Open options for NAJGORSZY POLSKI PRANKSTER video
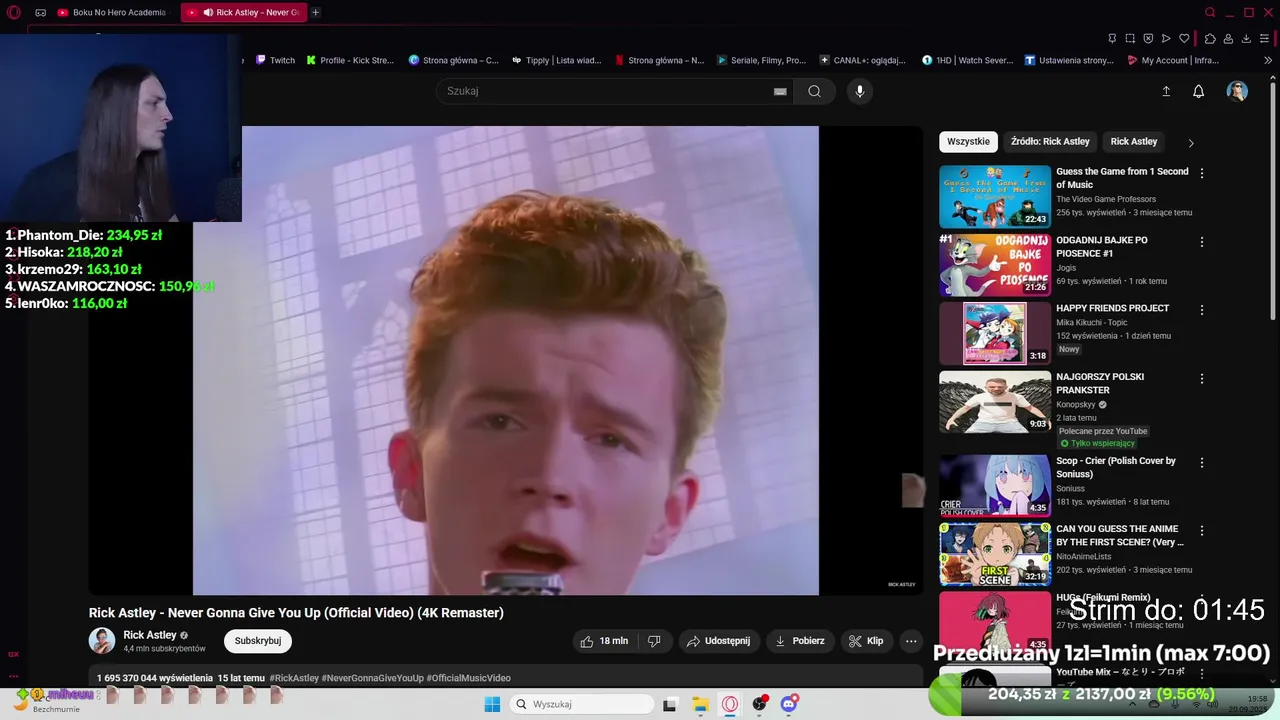Image resolution: width=1280 pixels, height=720 pixels. [1202, 379]
